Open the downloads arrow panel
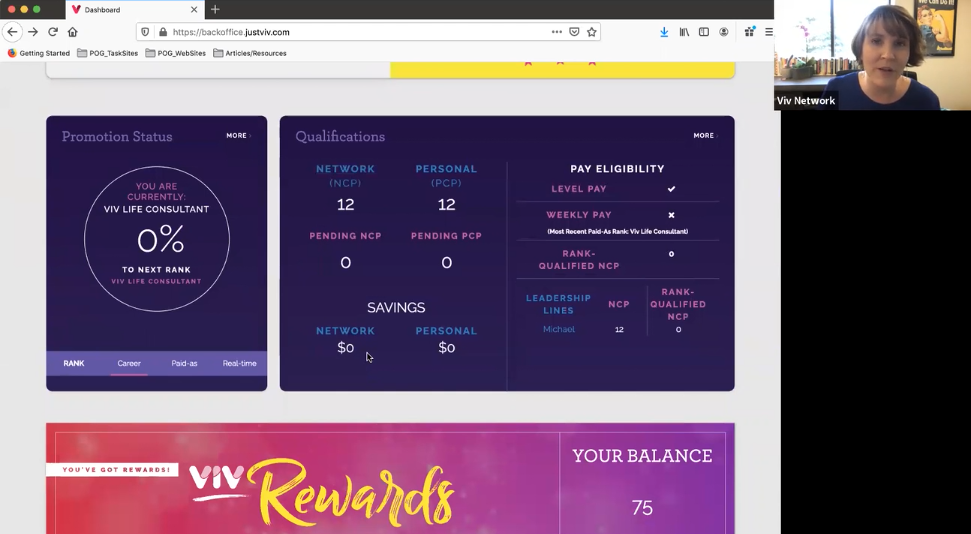 [664, 32]
